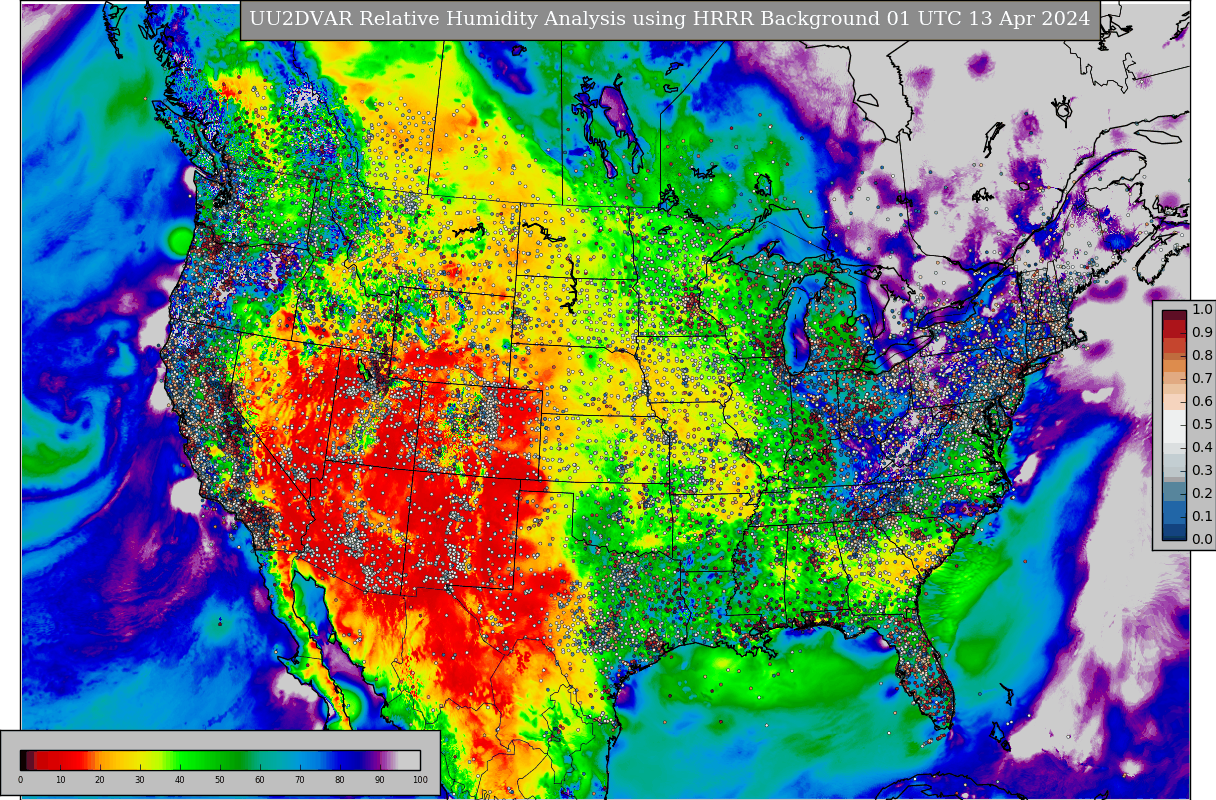Click tick label 10 on humidity colorbar
The image size is (1216, 800).
60,780
